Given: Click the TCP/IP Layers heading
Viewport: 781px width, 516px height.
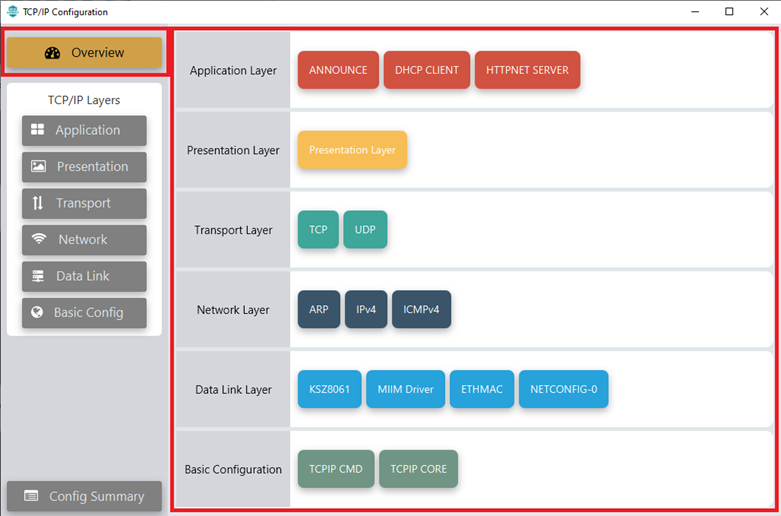Looking at the screenshot, I should tap(84, 100).
